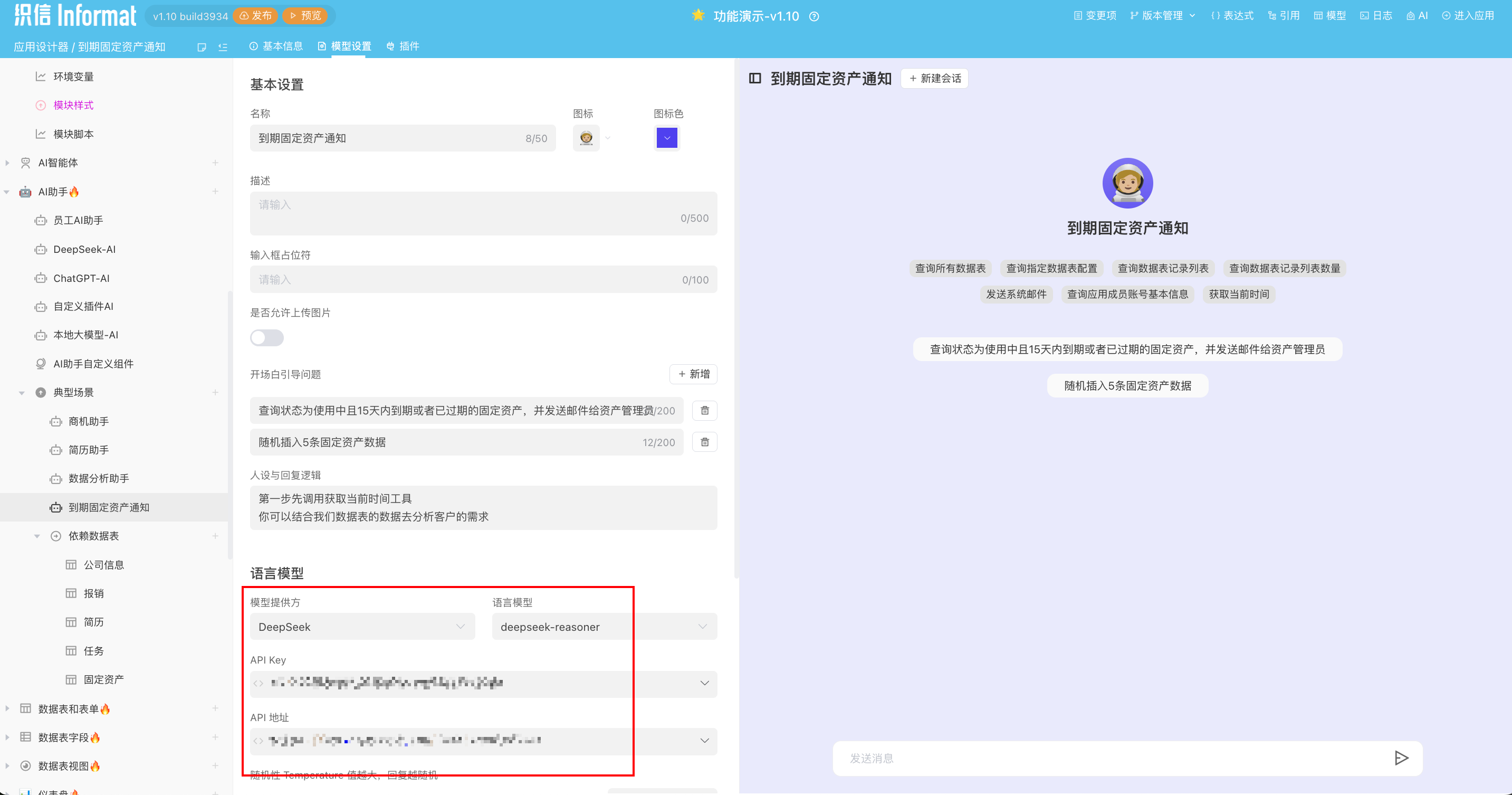
Task: Click the send message arrow icon
Action: (x=1401, y=758)
